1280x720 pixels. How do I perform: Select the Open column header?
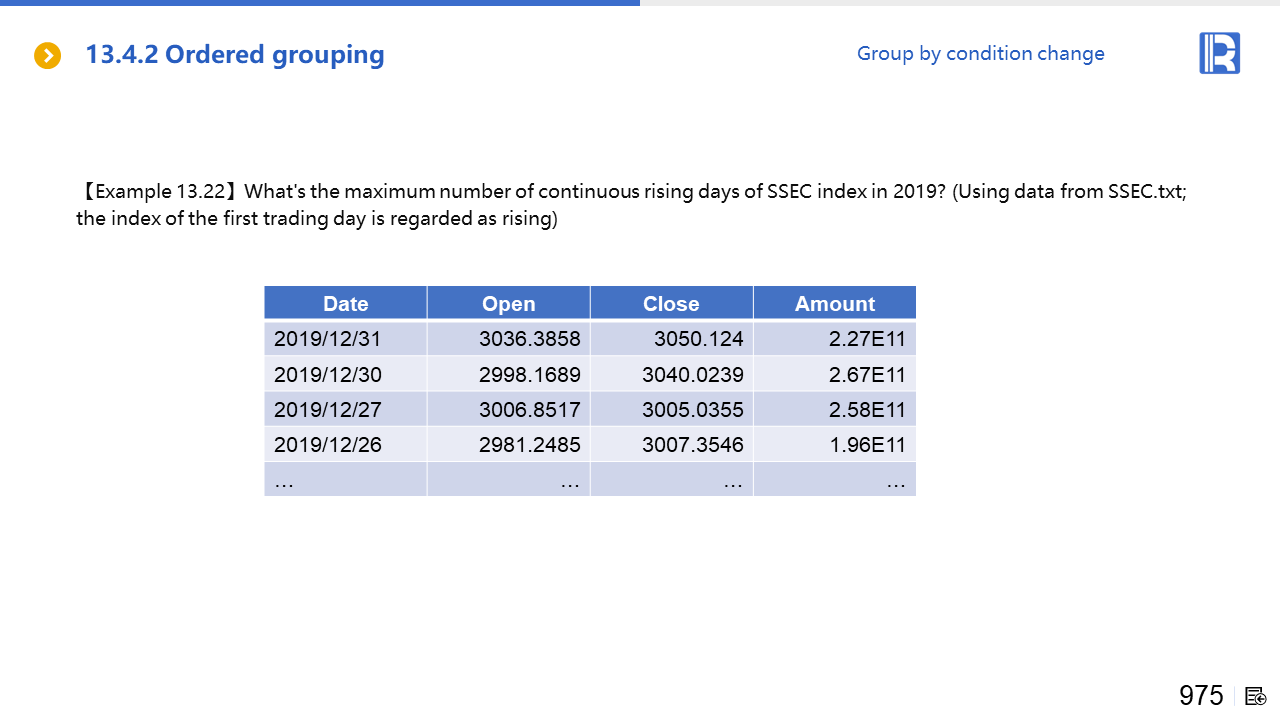(x=508, y=304)
